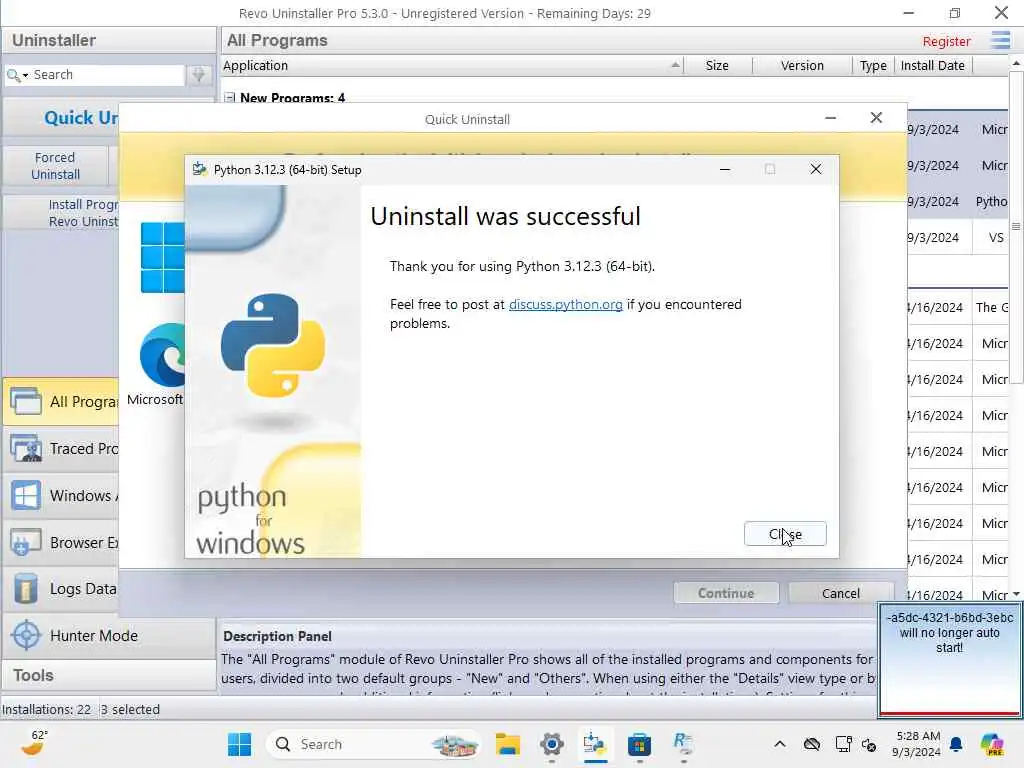This screenshot has width=1024, height=768.
Task: Open Windows Apps sidebar icon
Action: point(26,496)
